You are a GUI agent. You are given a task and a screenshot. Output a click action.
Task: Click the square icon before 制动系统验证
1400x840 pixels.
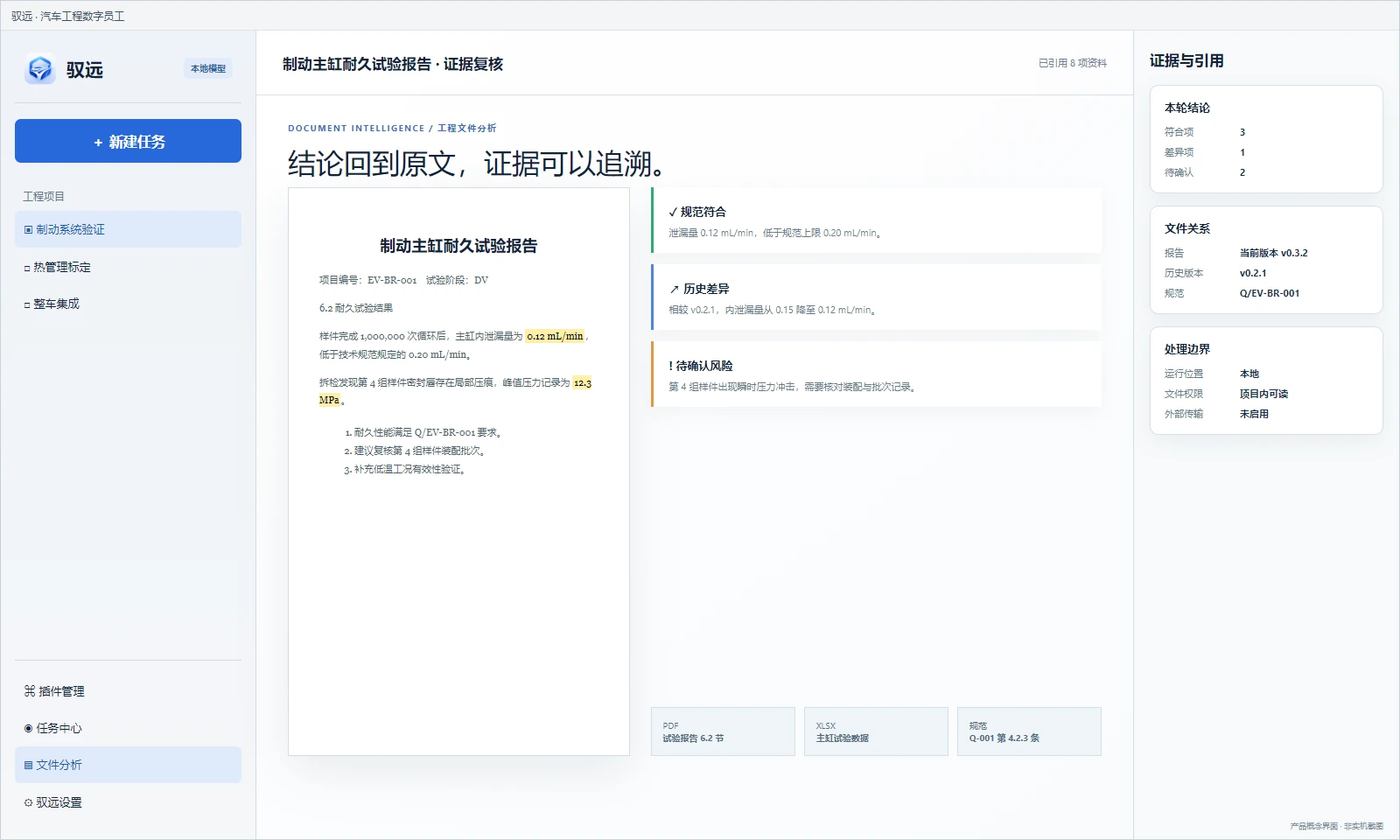pyautogui.click(x=28, y=230)
